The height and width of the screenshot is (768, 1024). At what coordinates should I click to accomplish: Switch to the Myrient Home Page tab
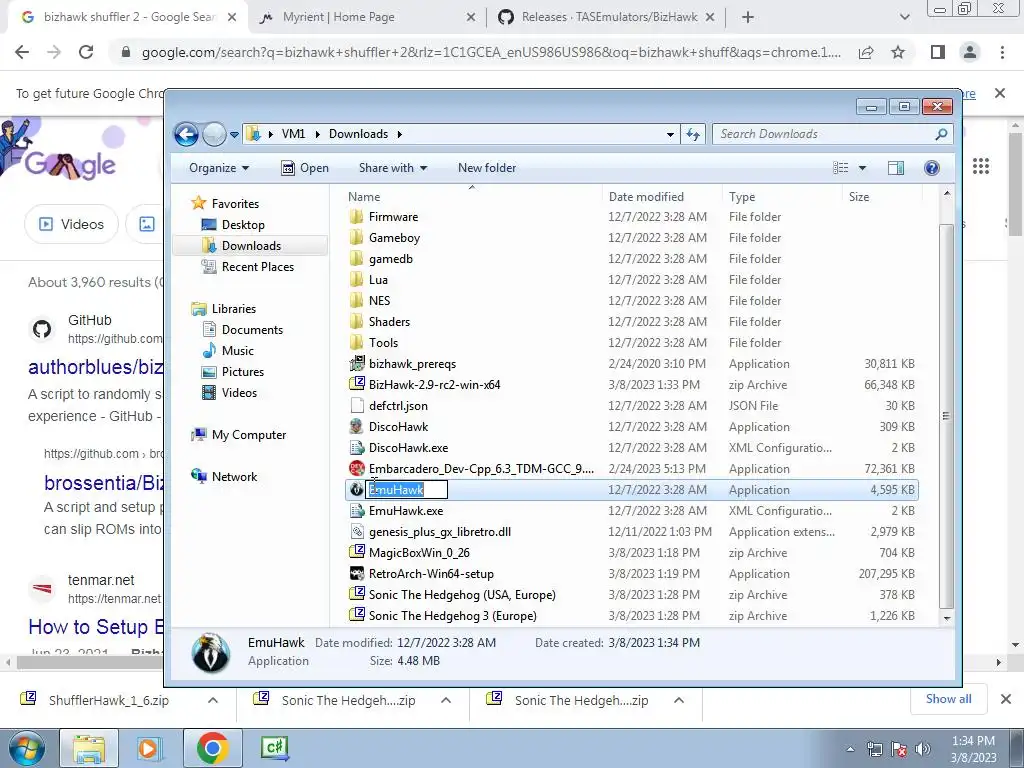[x=367, y=17]
